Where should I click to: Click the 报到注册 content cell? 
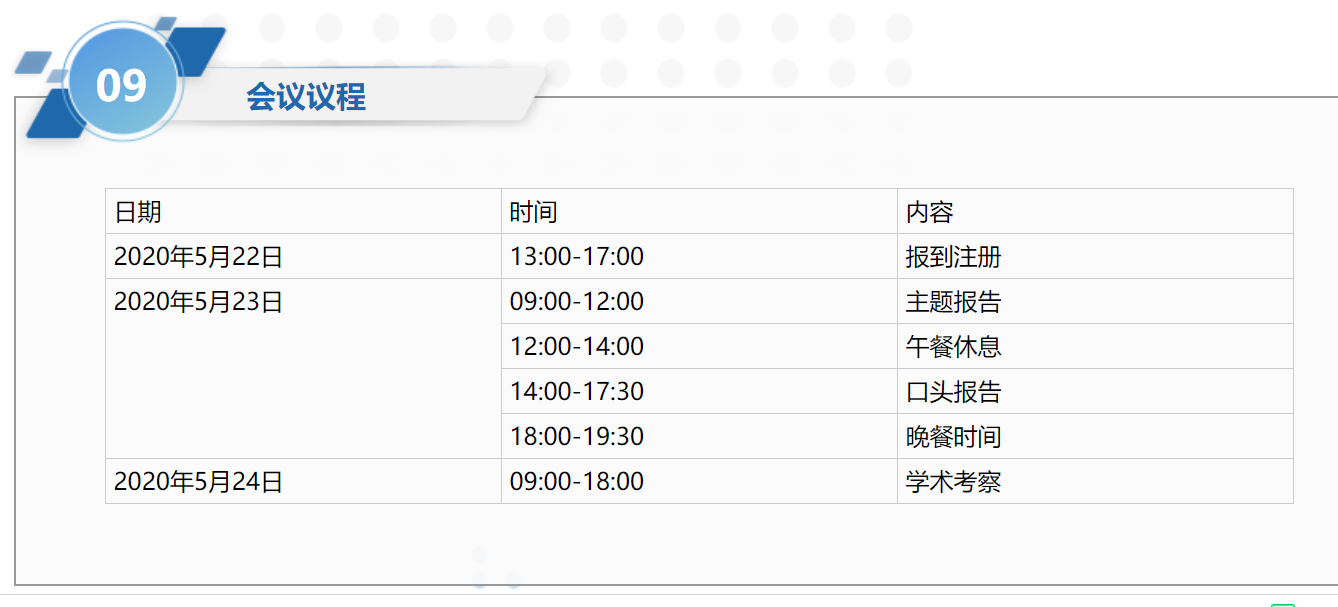1095,256
